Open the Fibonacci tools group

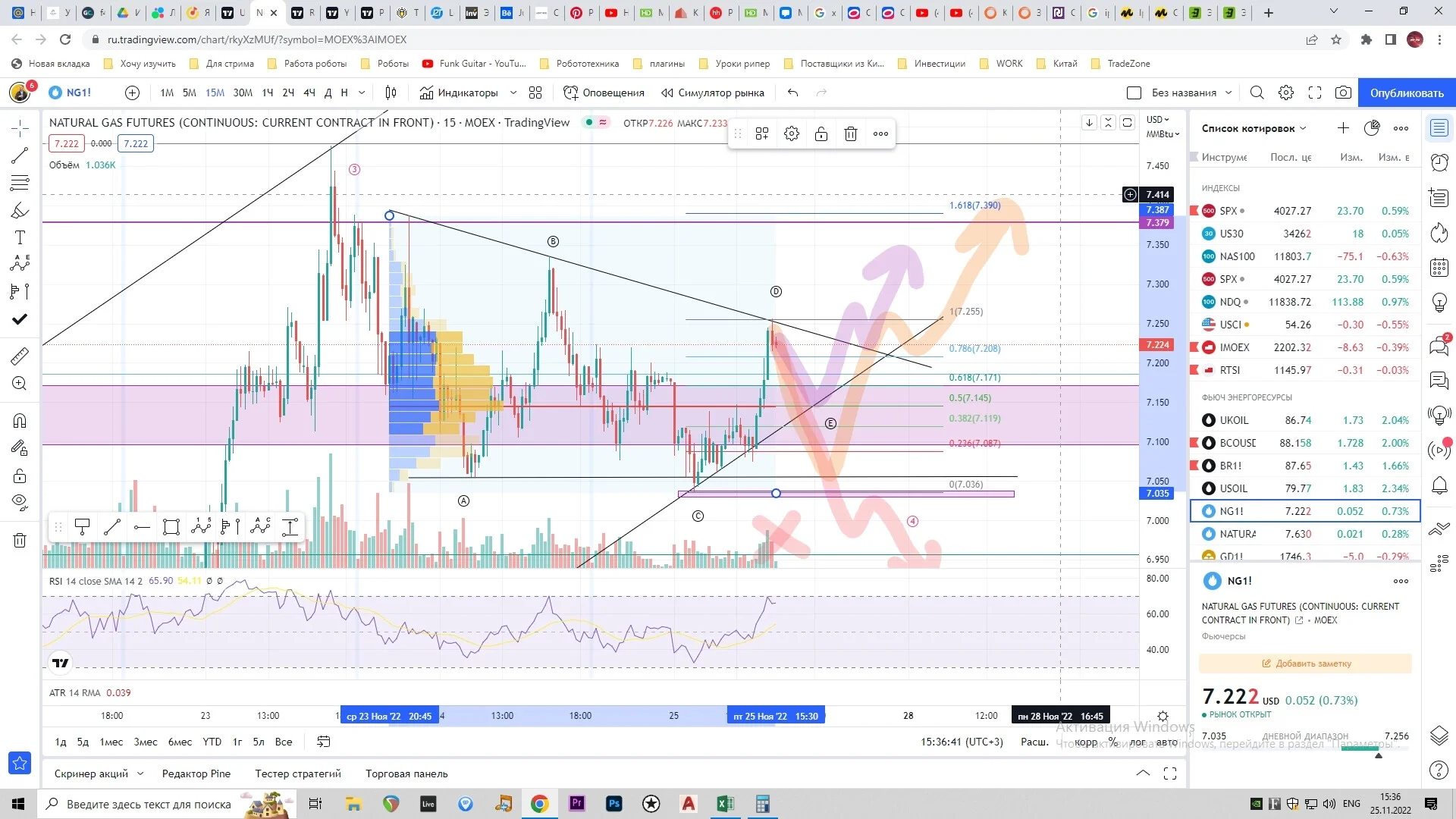[20, 183]
